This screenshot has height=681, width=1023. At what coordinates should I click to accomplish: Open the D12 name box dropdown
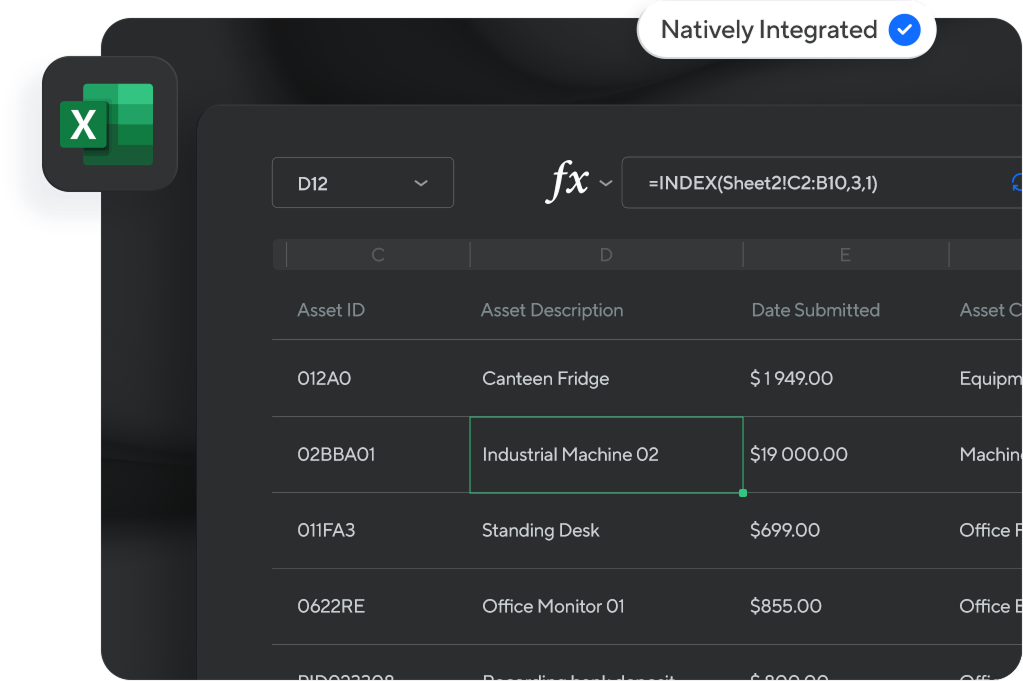tap(421, 183)
